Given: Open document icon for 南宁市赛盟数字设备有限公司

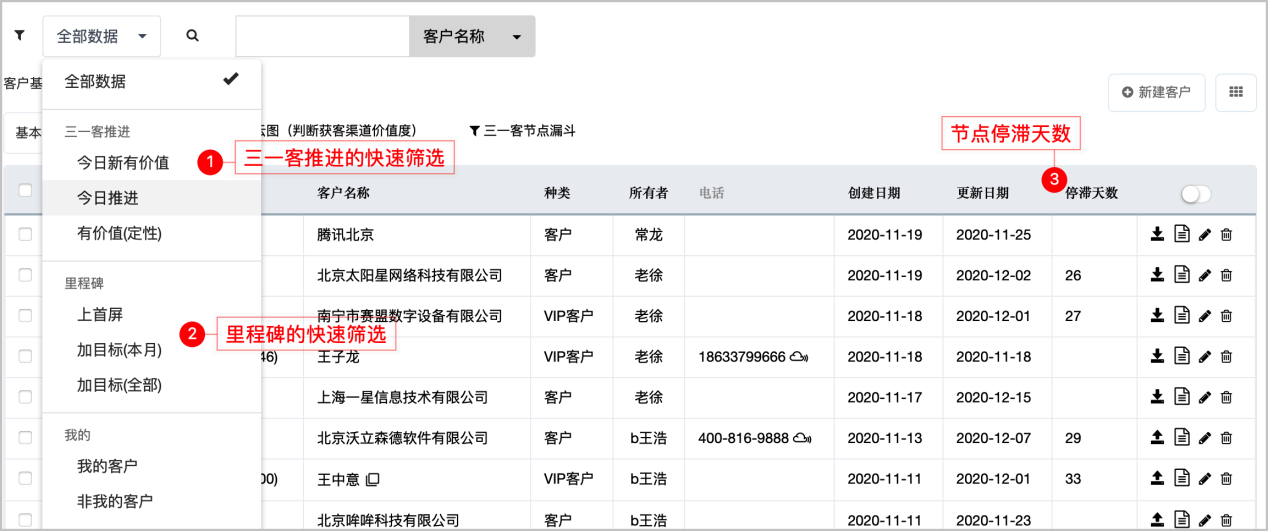Looking at the screenshot, I should point(1181,315).
